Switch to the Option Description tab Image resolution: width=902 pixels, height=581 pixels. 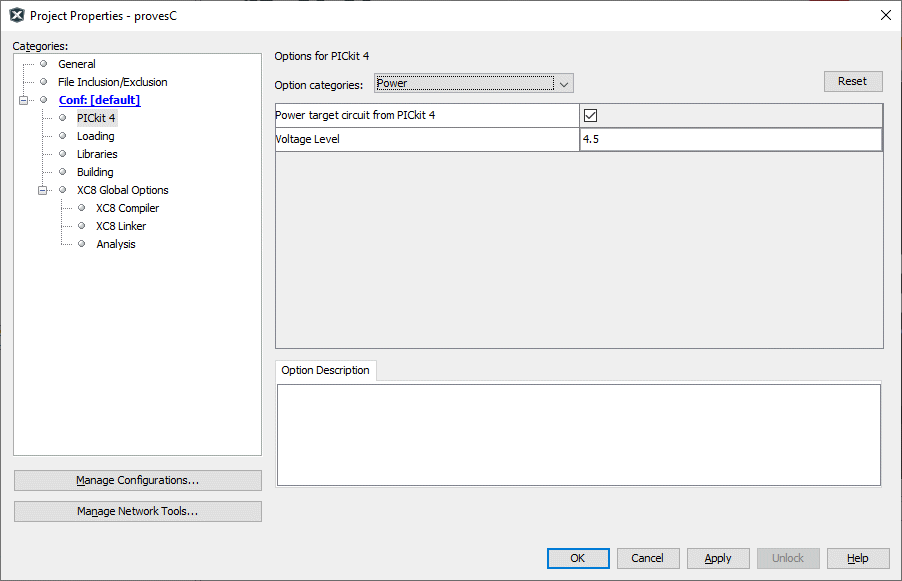325,370
